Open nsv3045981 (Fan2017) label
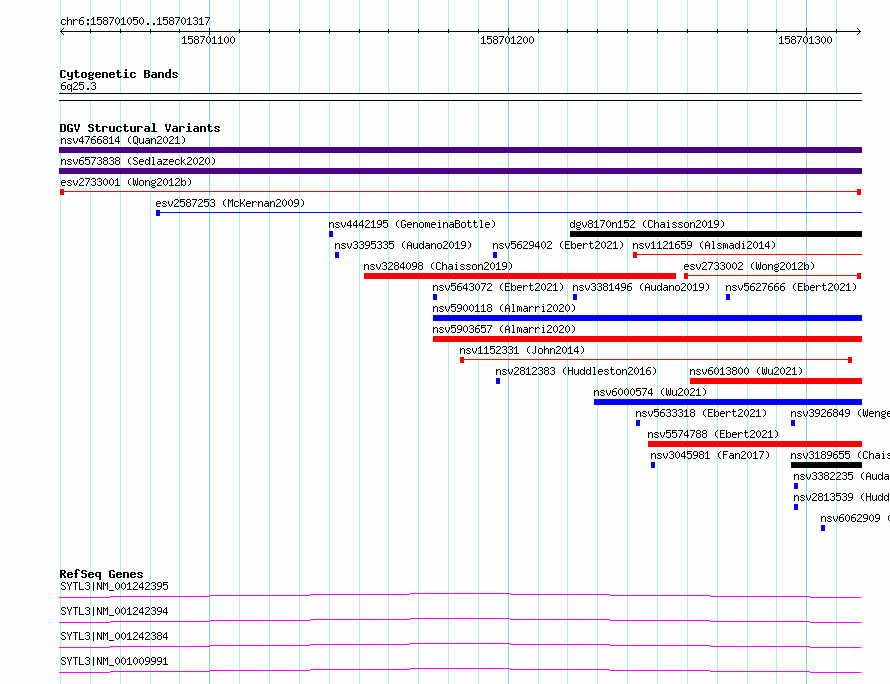890x684 pixels. pos(710,455)
